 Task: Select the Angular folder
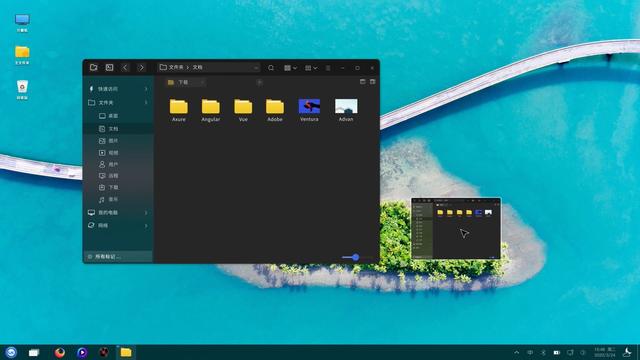click(x=211, y=110)
